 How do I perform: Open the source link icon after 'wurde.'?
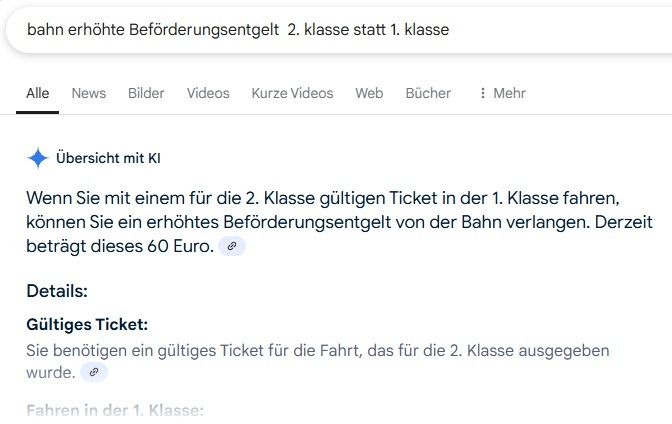point(94,372)
